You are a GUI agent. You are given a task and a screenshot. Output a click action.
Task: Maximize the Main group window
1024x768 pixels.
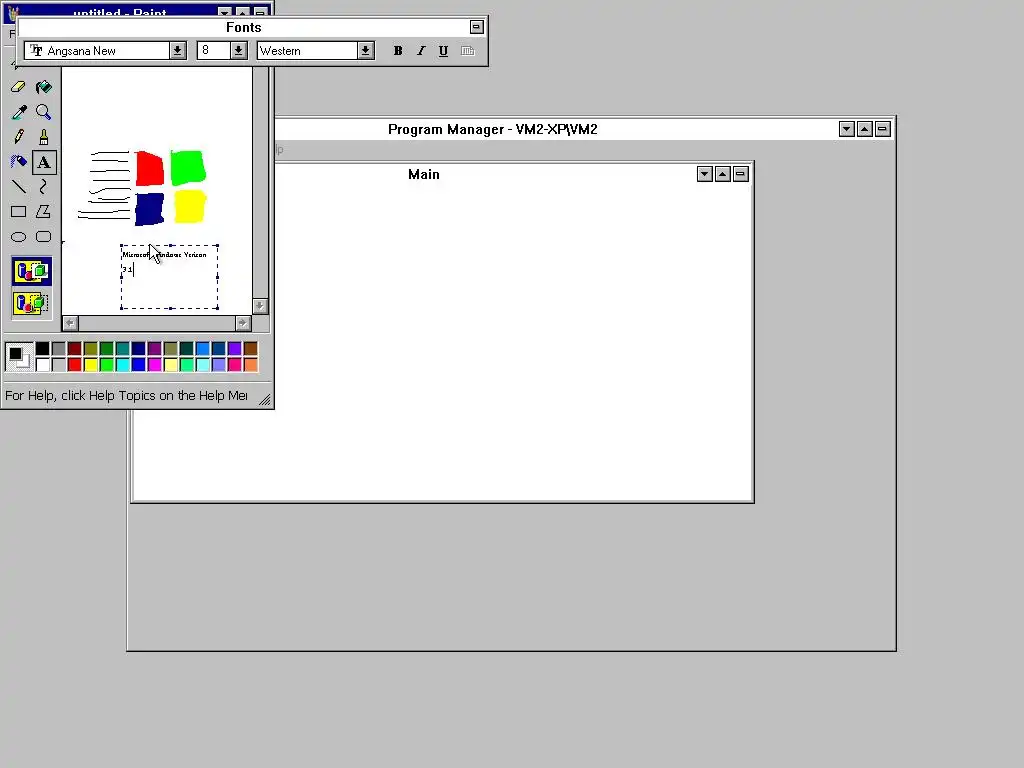click(x=722, y=174)
